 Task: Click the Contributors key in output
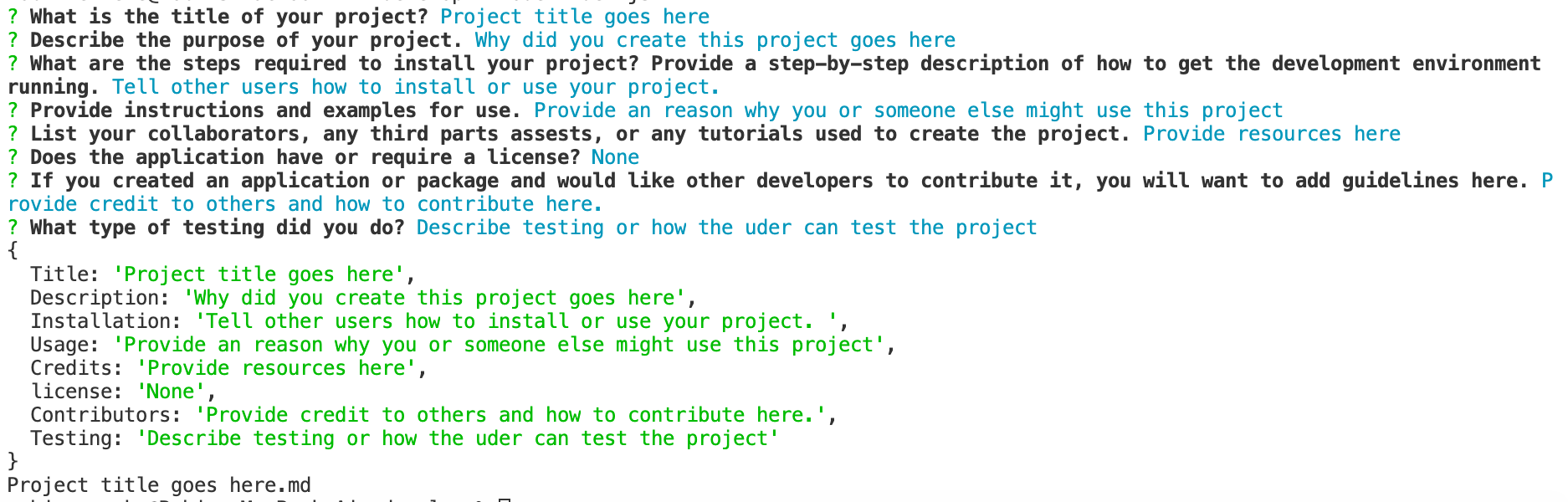pyautogui.click(x=106, y=415)
